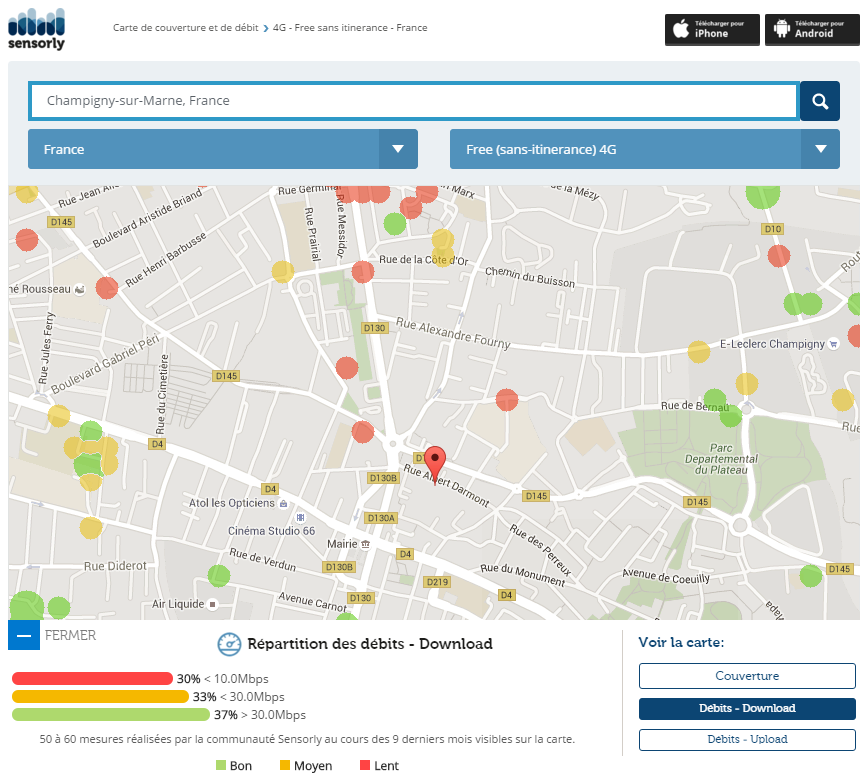Screen dimensions: 864x778
Task: Click the FERMER label to close panel
Action: click(x=71, y=635)
